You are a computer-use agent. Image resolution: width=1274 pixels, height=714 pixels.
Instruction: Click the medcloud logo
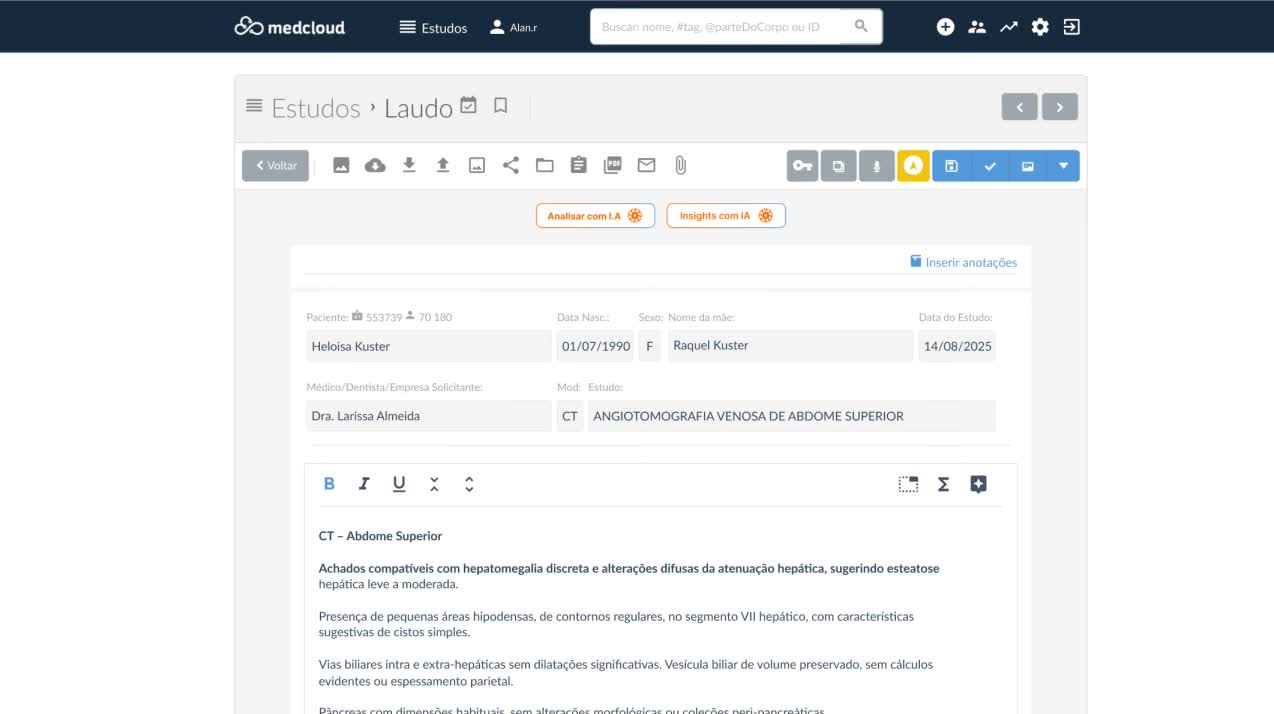point(290,27)
